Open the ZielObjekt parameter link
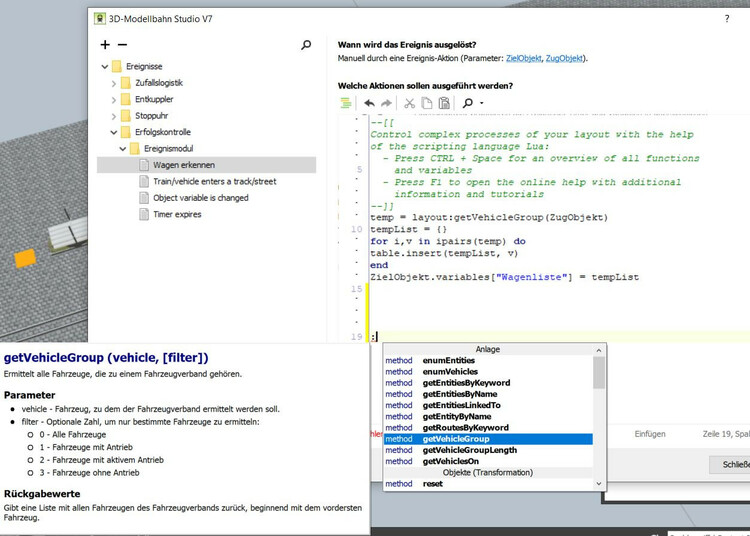Viewport: 750px width, 536px height. (524, 58)
